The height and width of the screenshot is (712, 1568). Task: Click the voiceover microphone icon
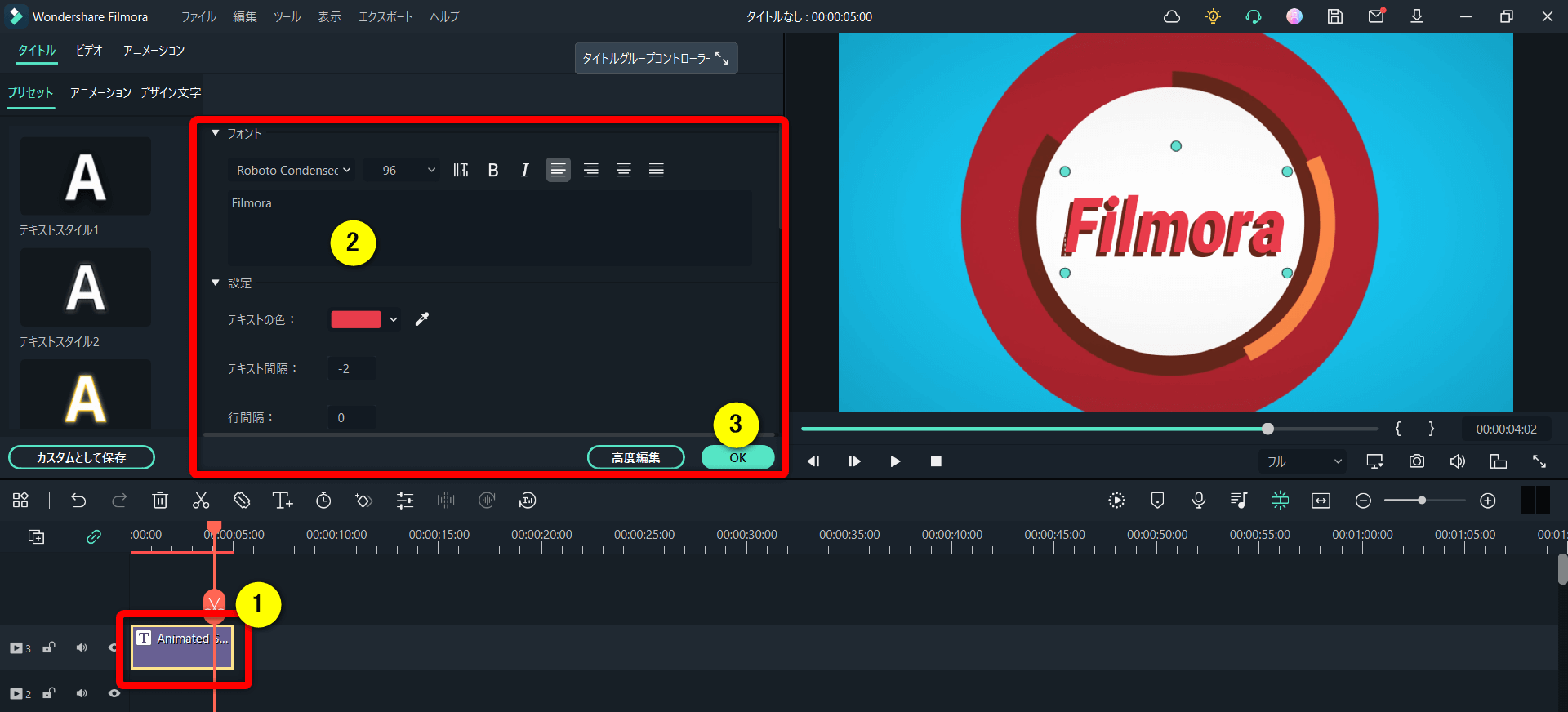point(1198,501)
